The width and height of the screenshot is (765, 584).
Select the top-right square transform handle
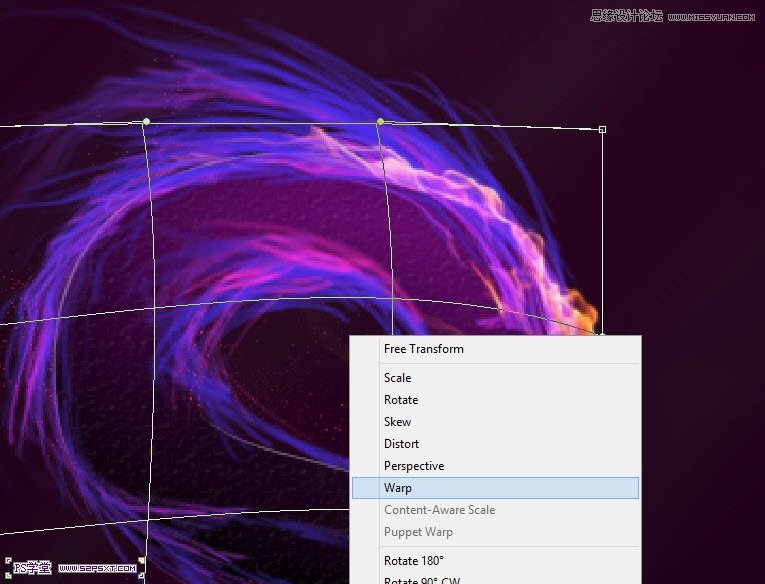(602, 129)
